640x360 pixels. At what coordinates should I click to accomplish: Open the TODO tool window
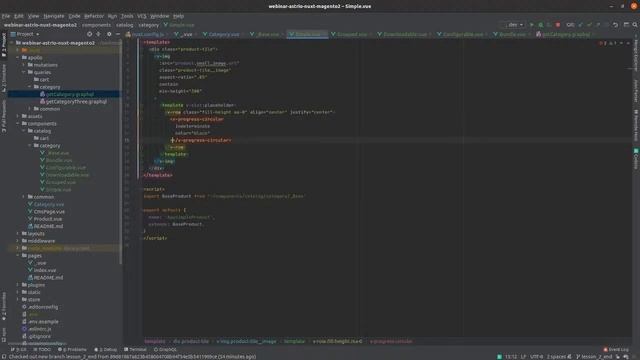(x=42, y=350)
